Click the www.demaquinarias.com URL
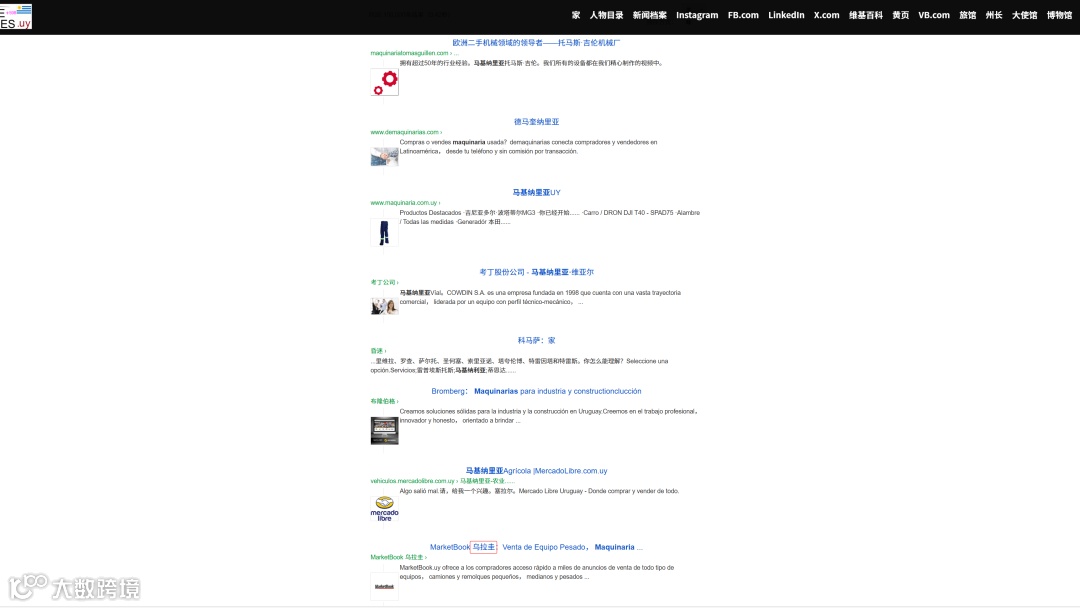 pyautogui.click(x=404, y=132)
